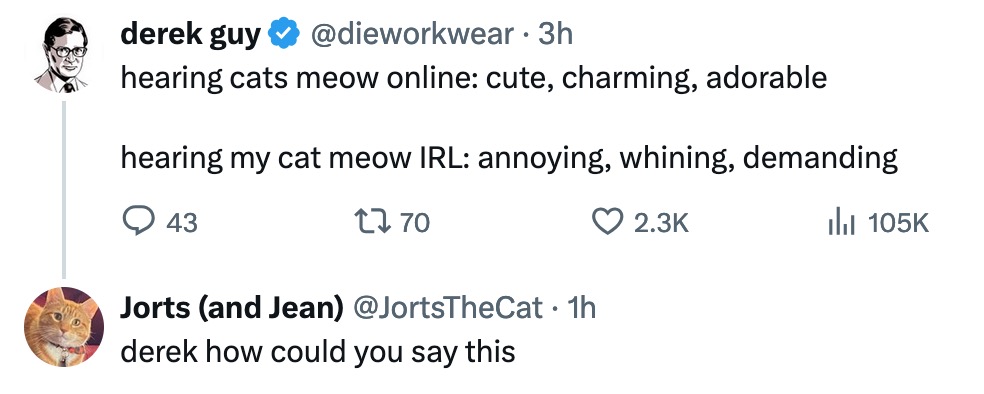Viewport: 984px width, 394px height.
Task: Open view analytics bar chart icon
Action: click(x=842, y=222)
